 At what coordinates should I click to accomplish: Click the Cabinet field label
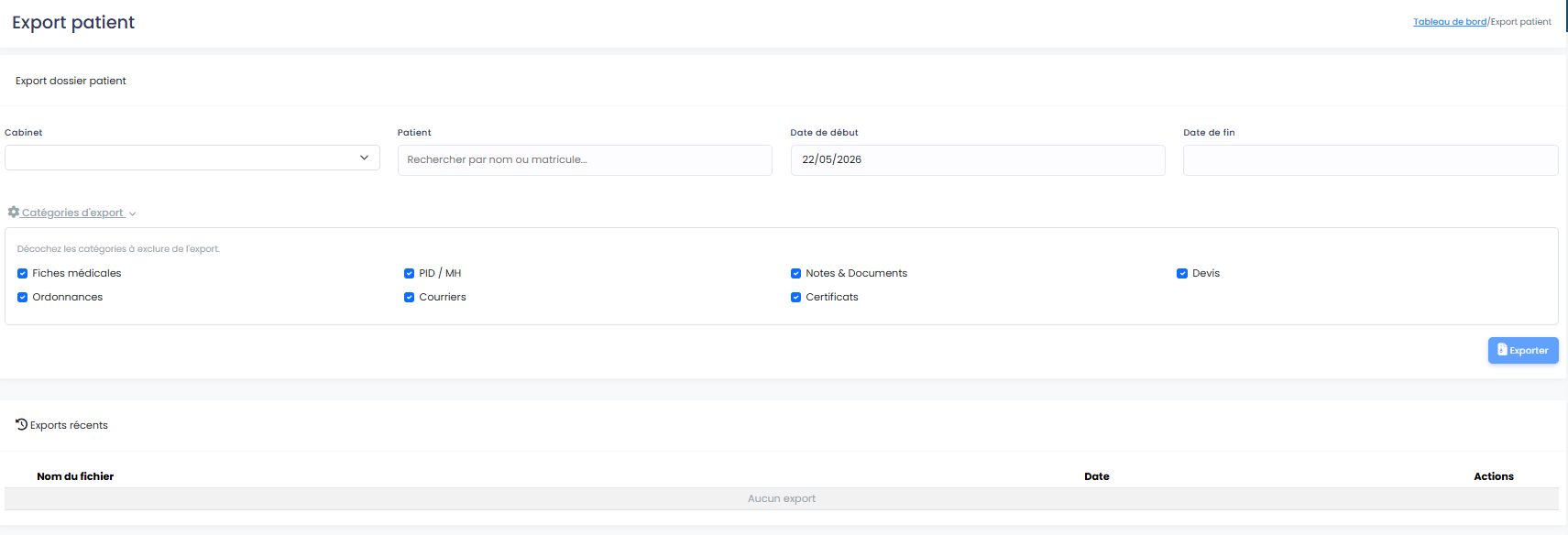coord(24,133)
